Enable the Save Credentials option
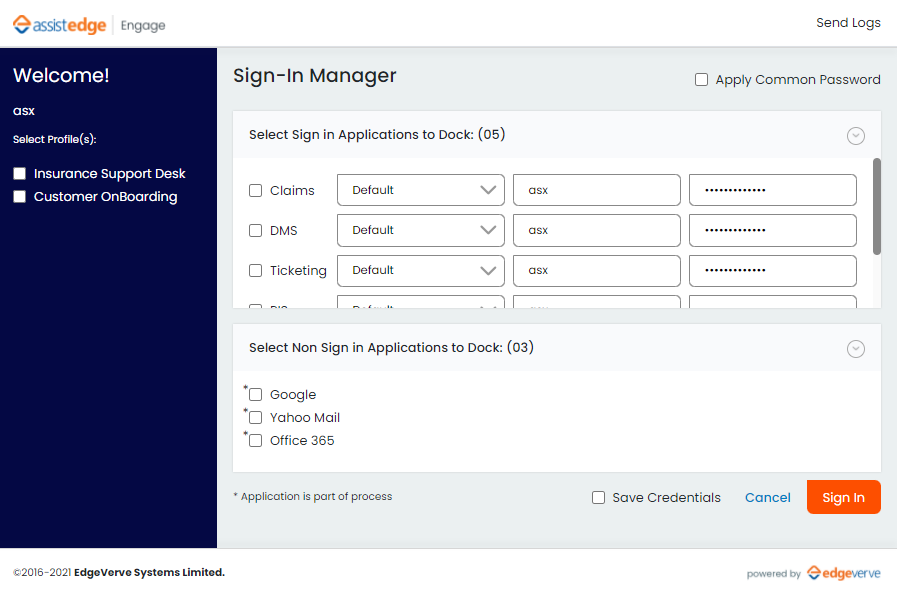 [599, 498]
